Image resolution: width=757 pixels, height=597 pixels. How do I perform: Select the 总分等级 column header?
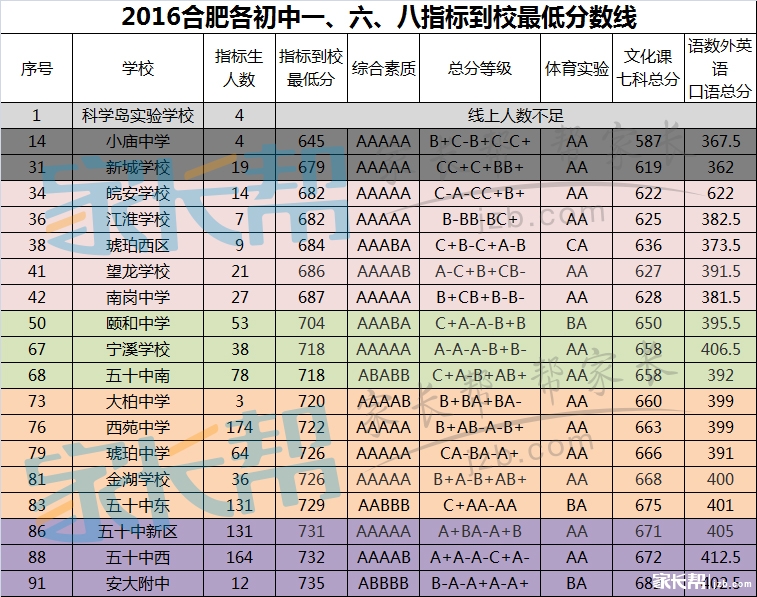coord(479,69)
